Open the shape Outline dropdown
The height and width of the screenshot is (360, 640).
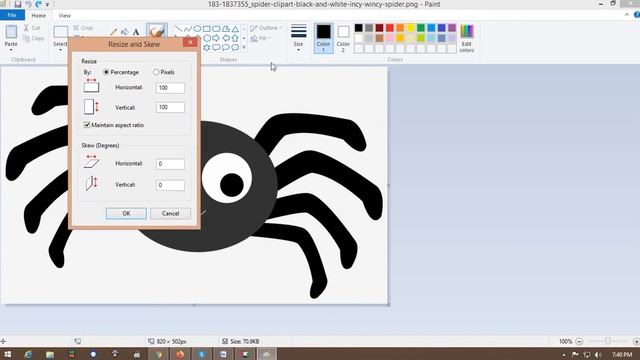266,28
